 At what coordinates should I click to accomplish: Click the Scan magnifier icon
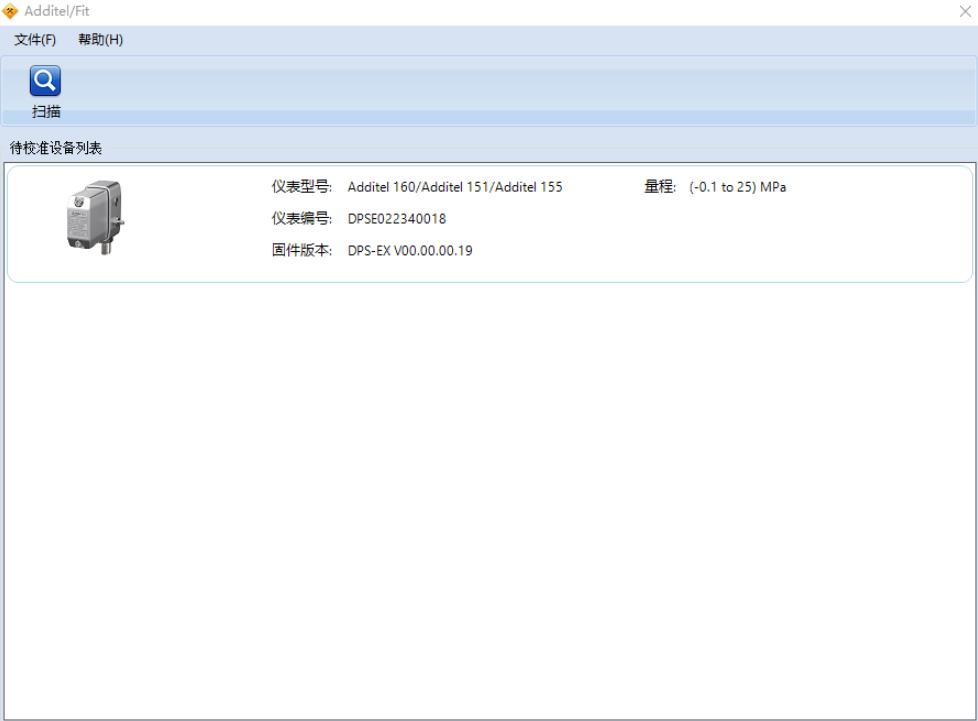click(x=45, y=81)
